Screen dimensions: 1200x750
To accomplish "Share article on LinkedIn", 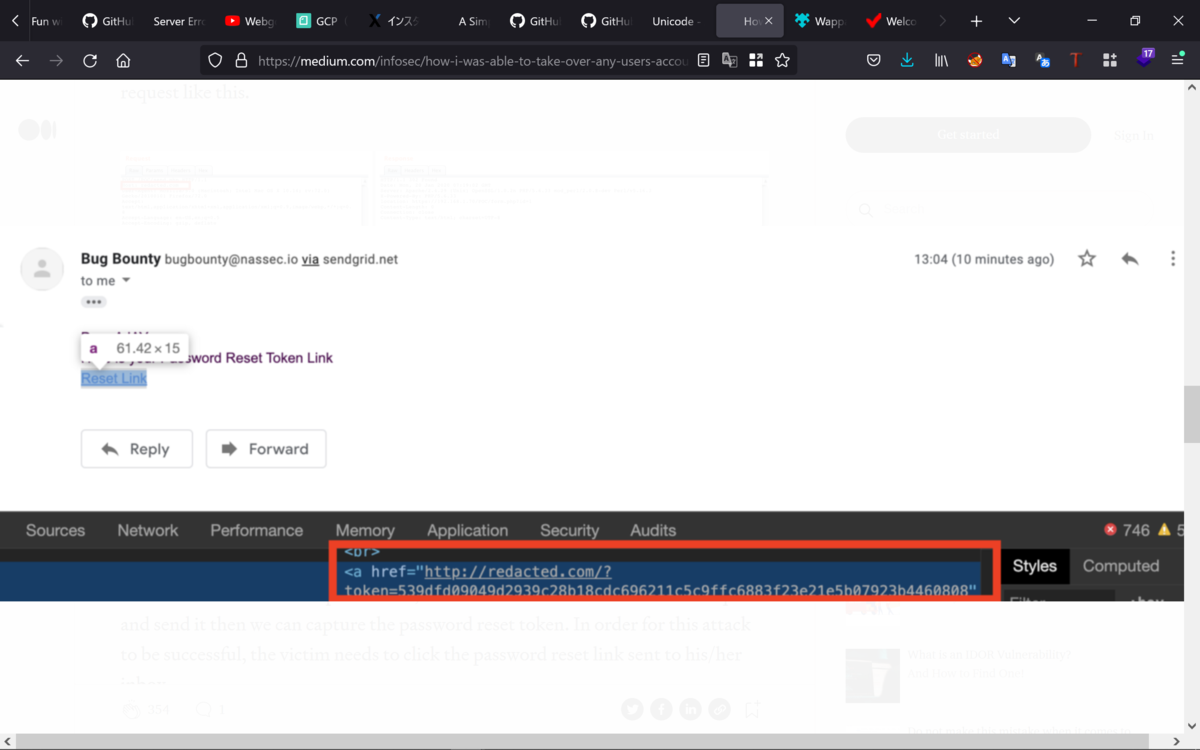I will 691,709.
